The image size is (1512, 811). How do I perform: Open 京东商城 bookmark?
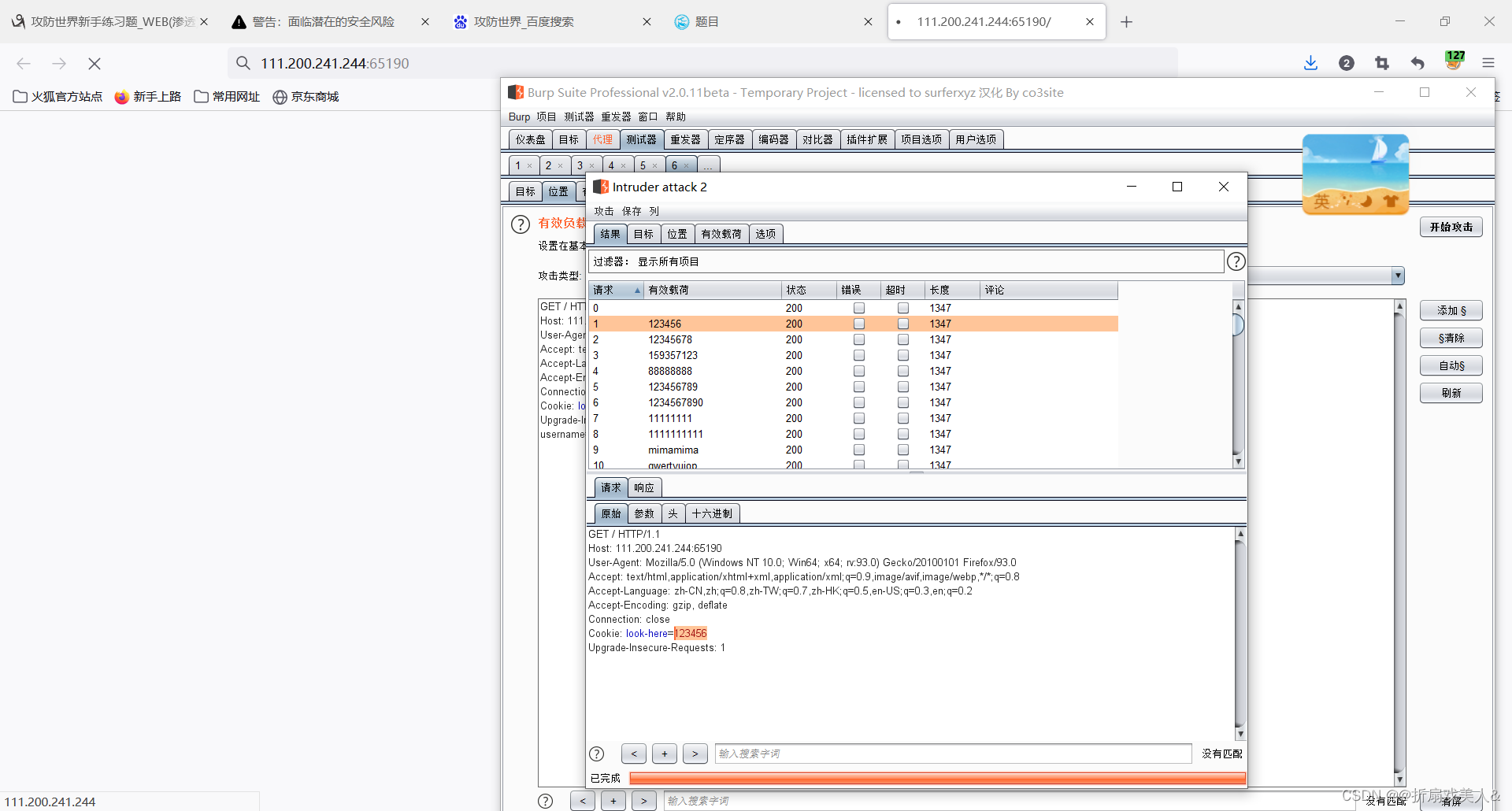point(306,97)
